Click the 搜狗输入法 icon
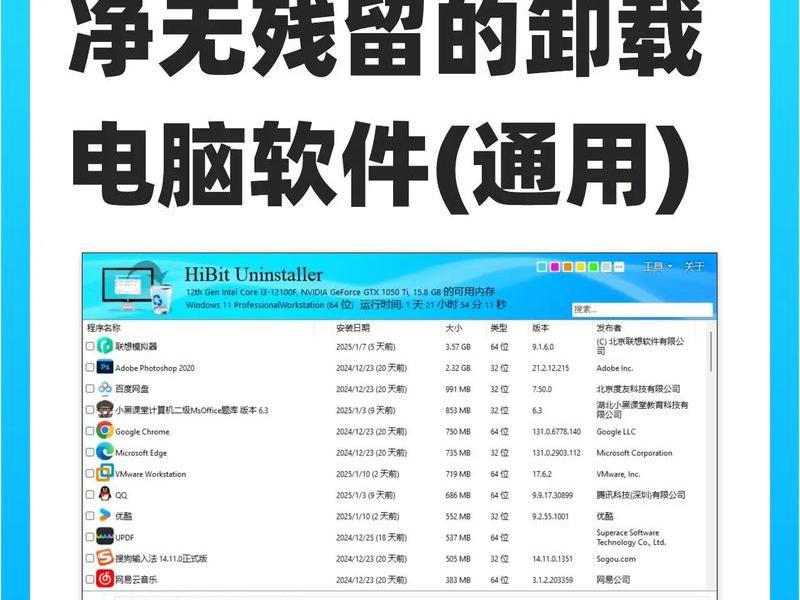The height and width of the screenshot is (600, 800). pyautogui.click(x=105, y=558)
